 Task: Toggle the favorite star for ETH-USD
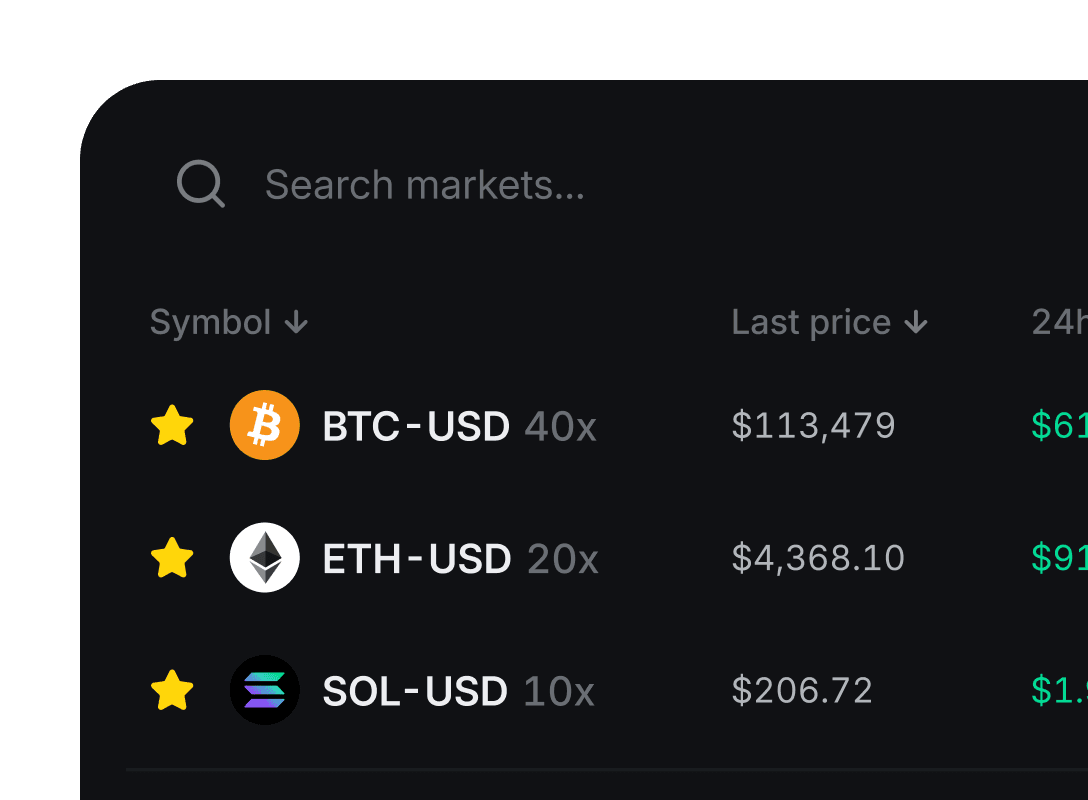[172, 558]
